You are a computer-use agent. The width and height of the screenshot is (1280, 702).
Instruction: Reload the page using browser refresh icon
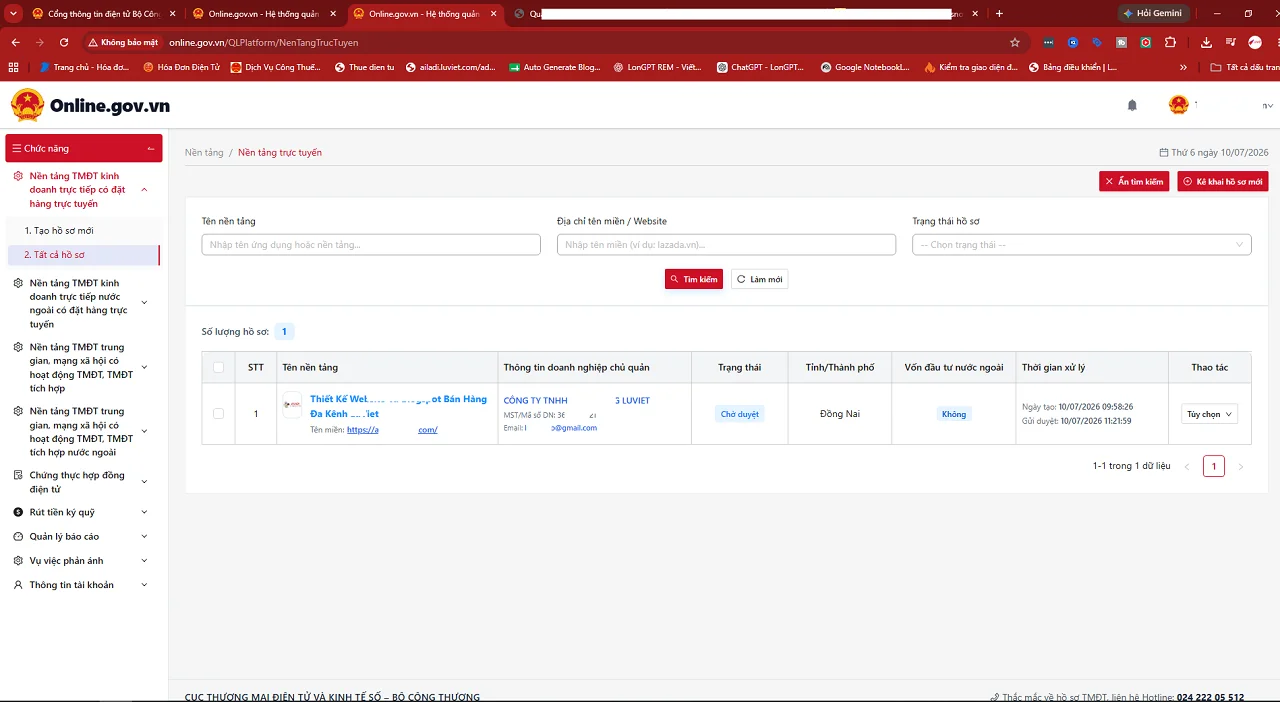pos(64,43)
